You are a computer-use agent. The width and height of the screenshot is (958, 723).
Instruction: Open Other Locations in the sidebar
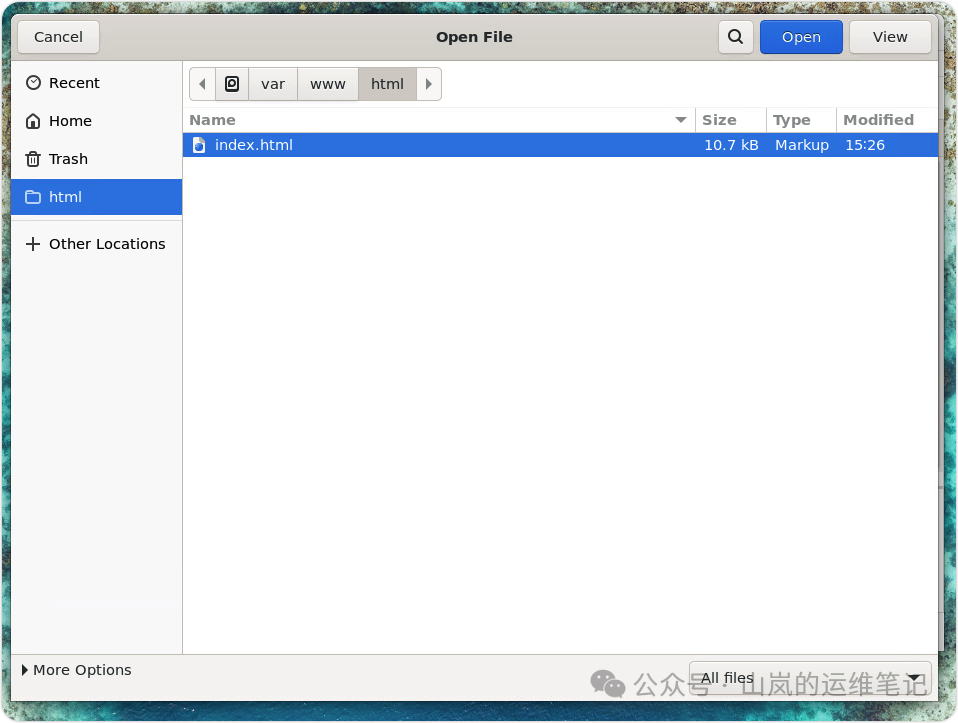pos(97,244)
